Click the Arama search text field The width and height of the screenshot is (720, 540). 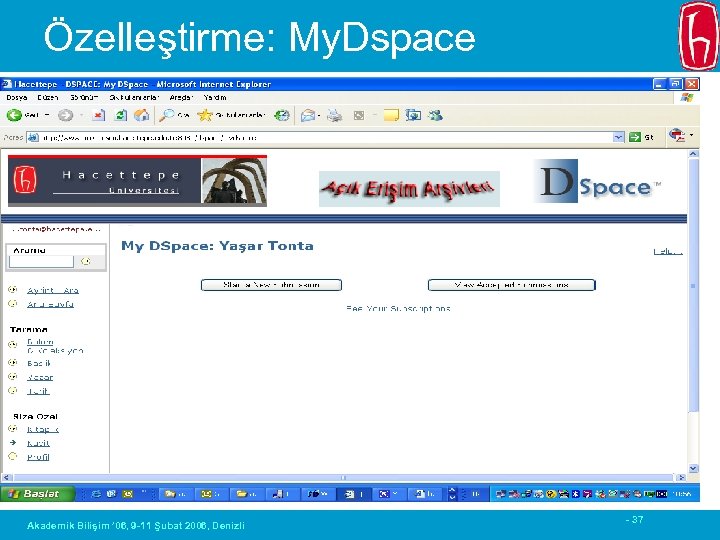(41, 261)
